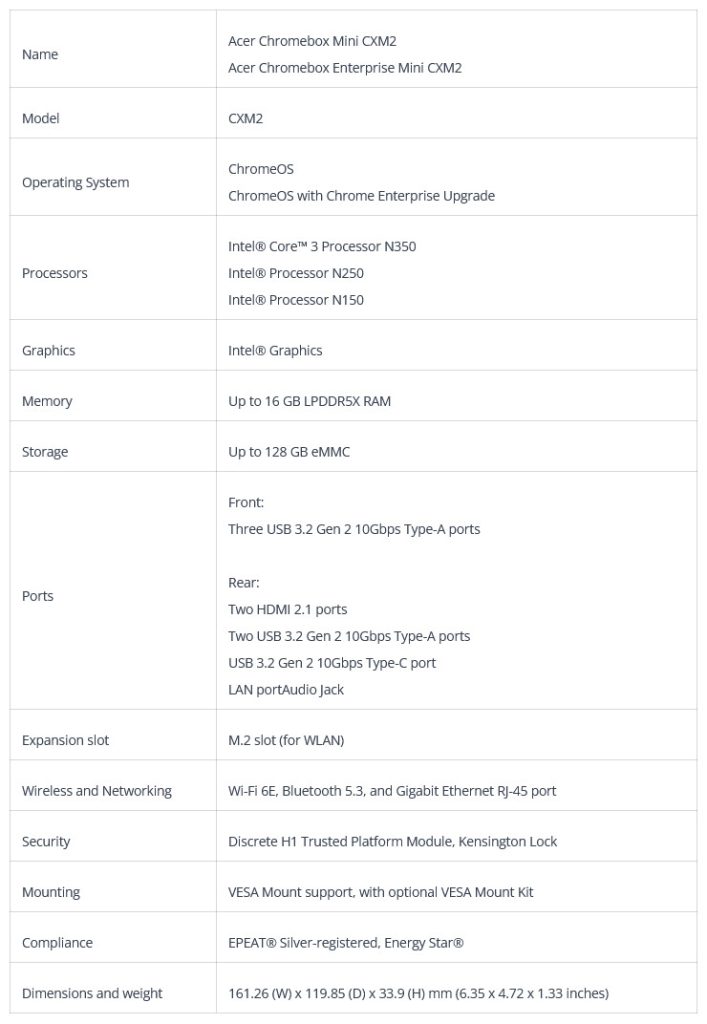Click the "Ports" row label
The image size is (707, 1024).
click(x=38, y=595)
